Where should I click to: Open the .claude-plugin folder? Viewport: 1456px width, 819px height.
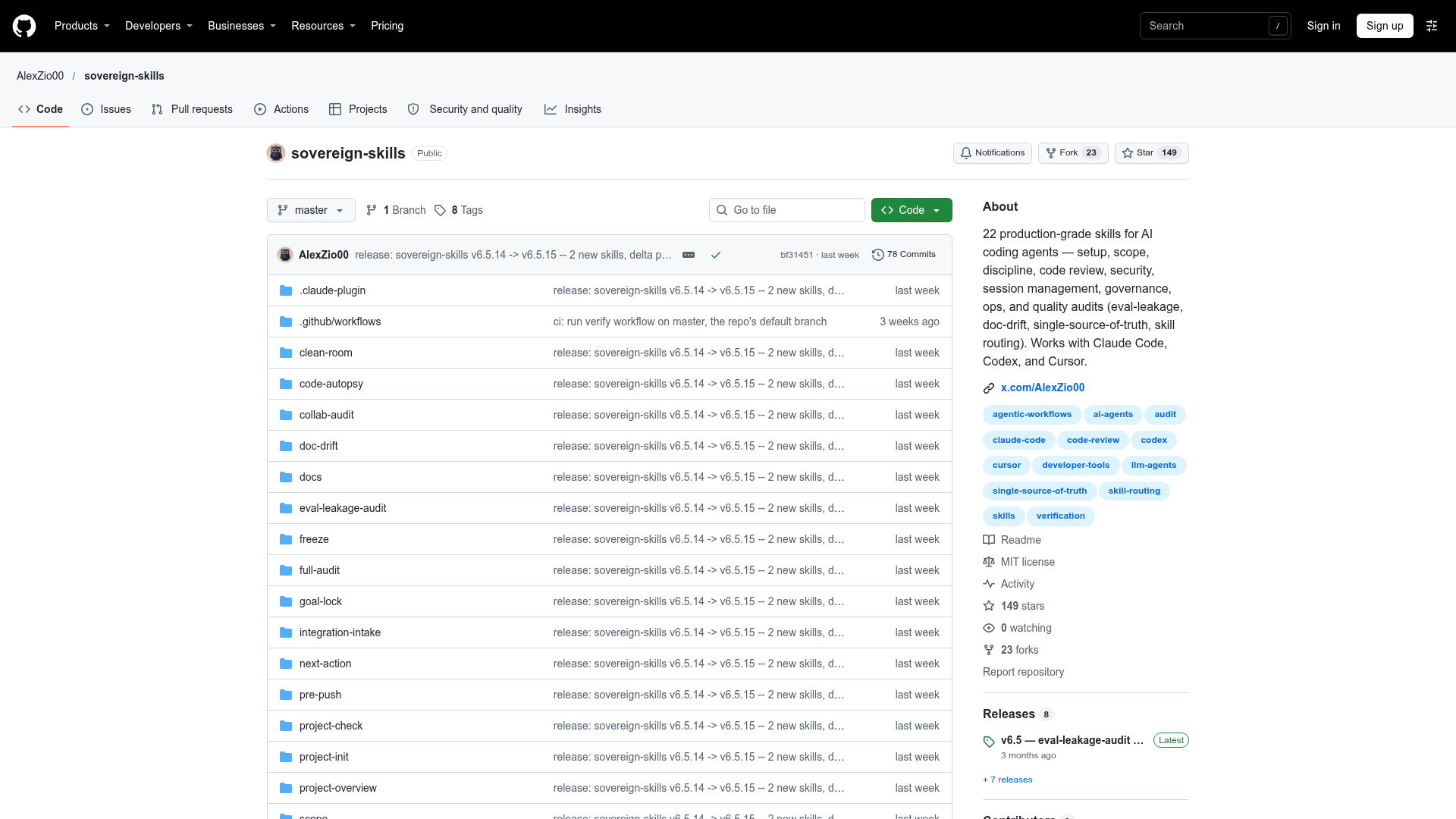pyautogui.click(x=332, y=290)
